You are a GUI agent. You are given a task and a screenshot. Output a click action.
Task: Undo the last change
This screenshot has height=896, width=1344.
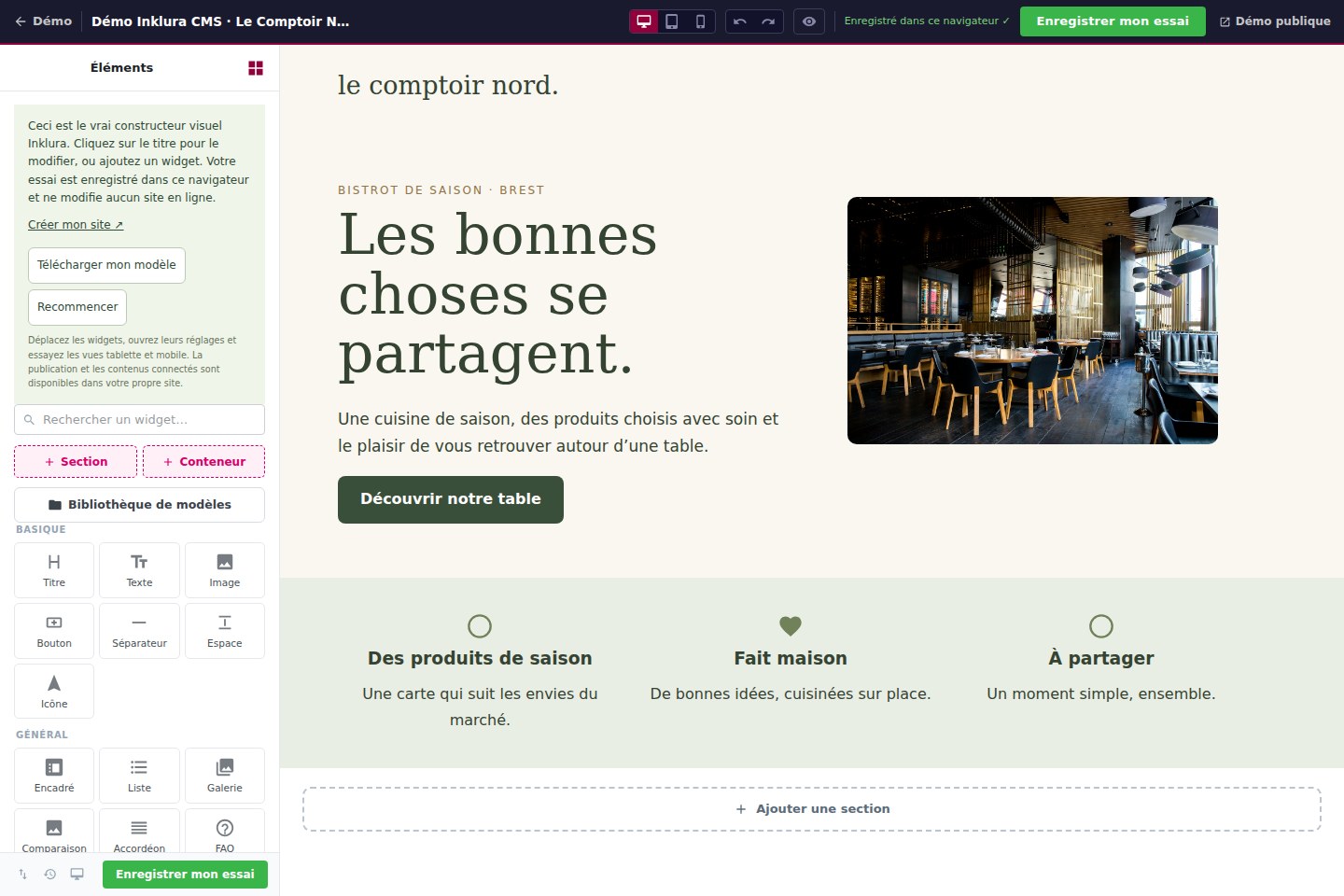[740, 21]
